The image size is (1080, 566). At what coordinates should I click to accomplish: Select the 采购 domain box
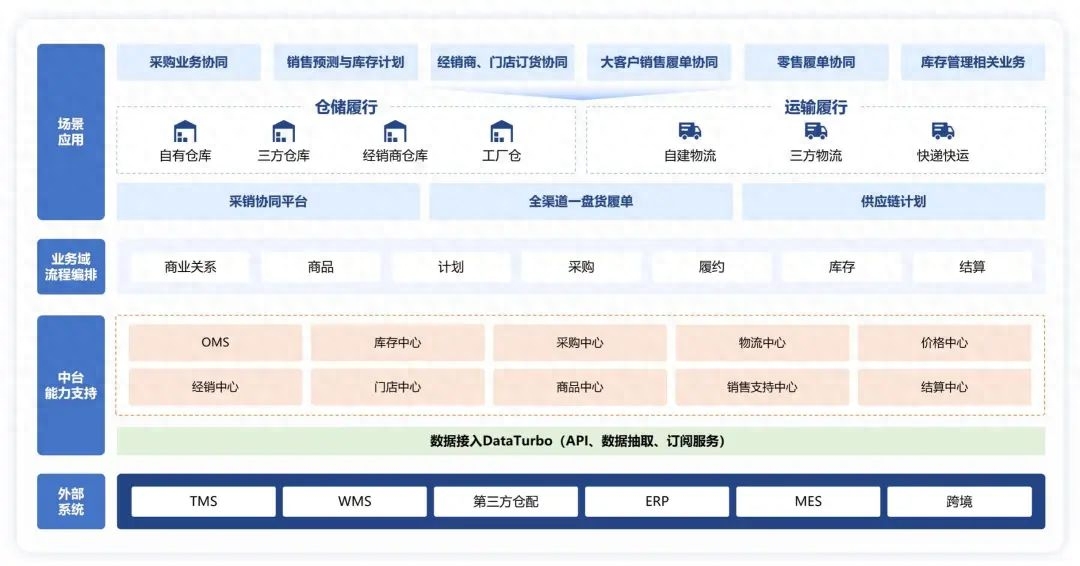581,266
